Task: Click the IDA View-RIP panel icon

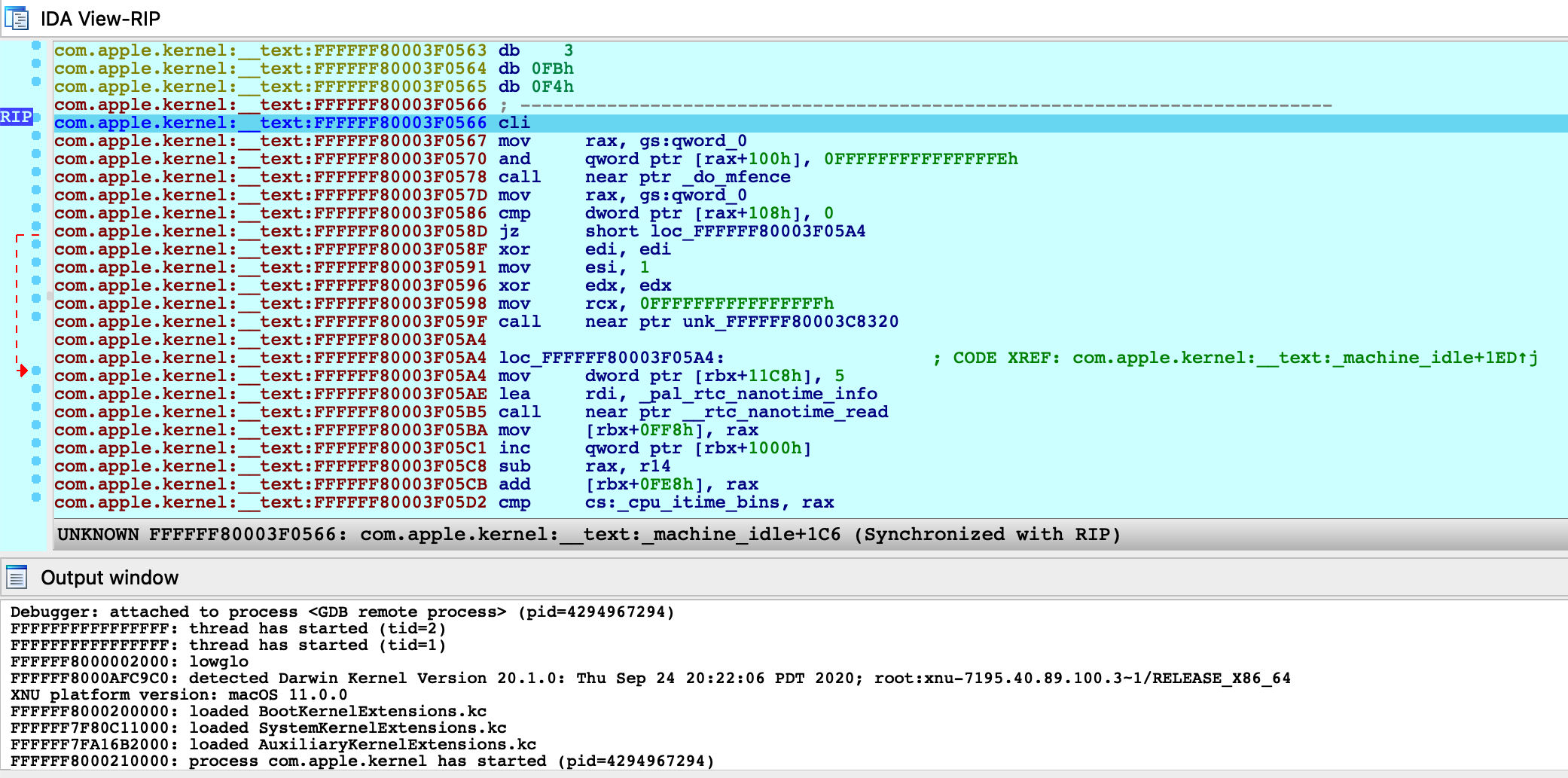Action: click(x=17, y=18)
